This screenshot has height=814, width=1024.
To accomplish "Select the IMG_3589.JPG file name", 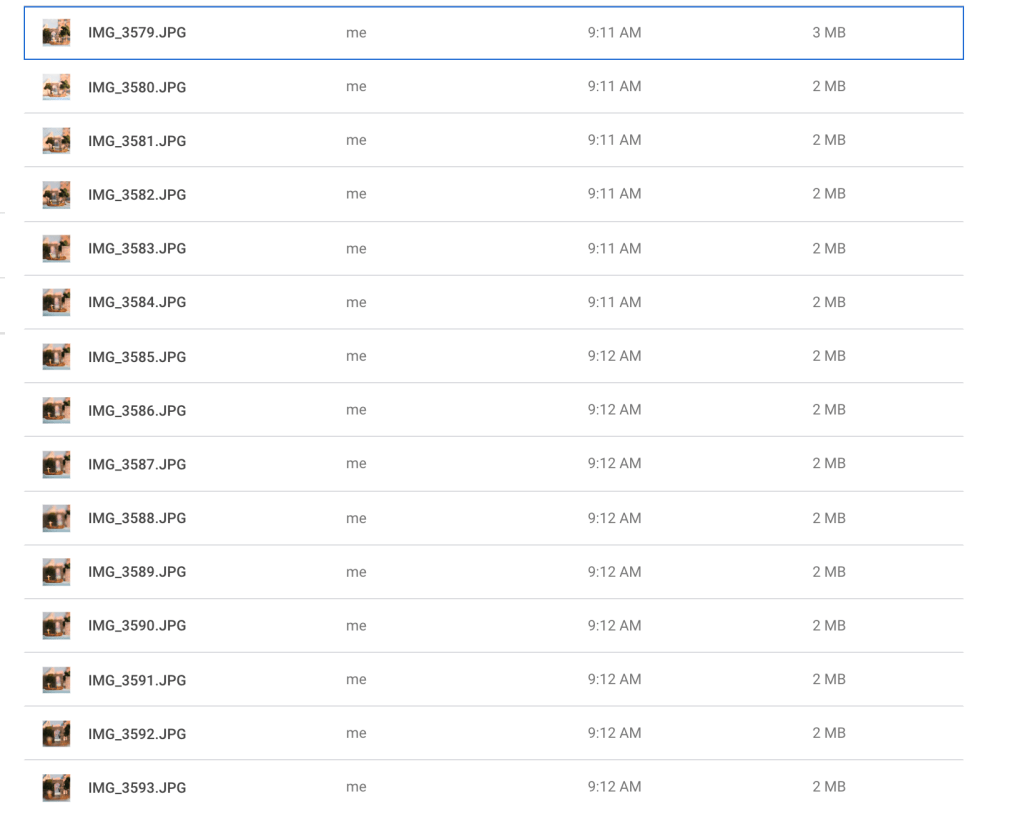I will [137, 572].
